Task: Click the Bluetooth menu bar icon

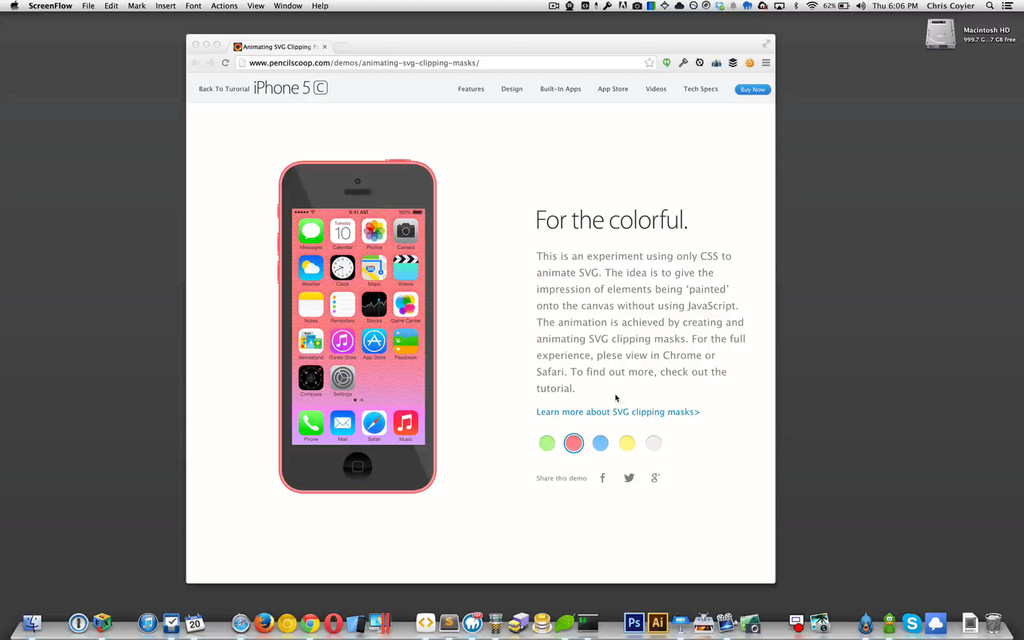Action: pos(795,6)
